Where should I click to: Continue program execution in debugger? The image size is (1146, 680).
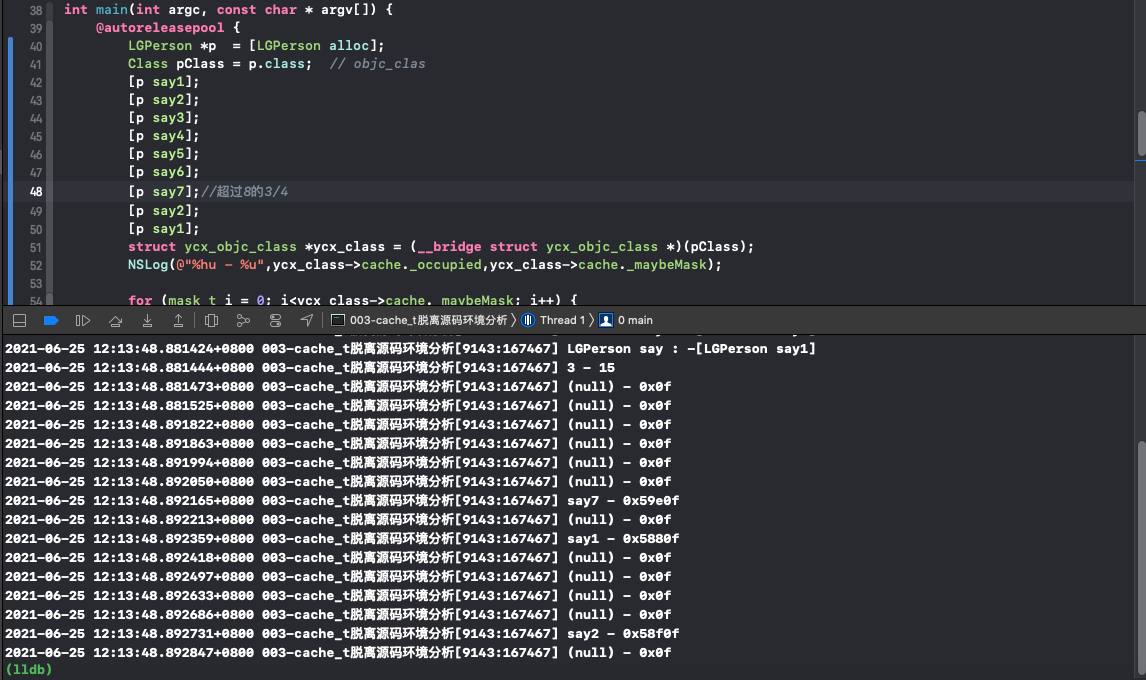pyautogui.click(x=83, y=320)
